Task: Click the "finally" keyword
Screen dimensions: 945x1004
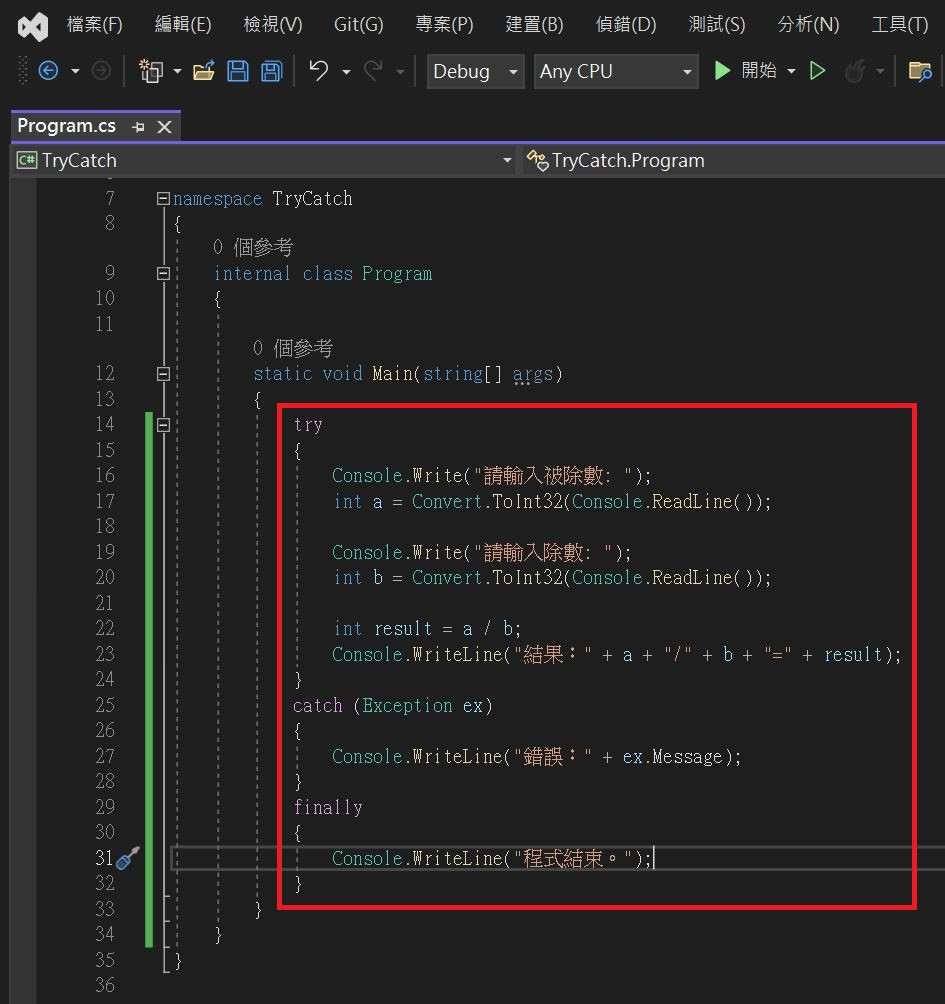Action: click(x=328, y=807)
